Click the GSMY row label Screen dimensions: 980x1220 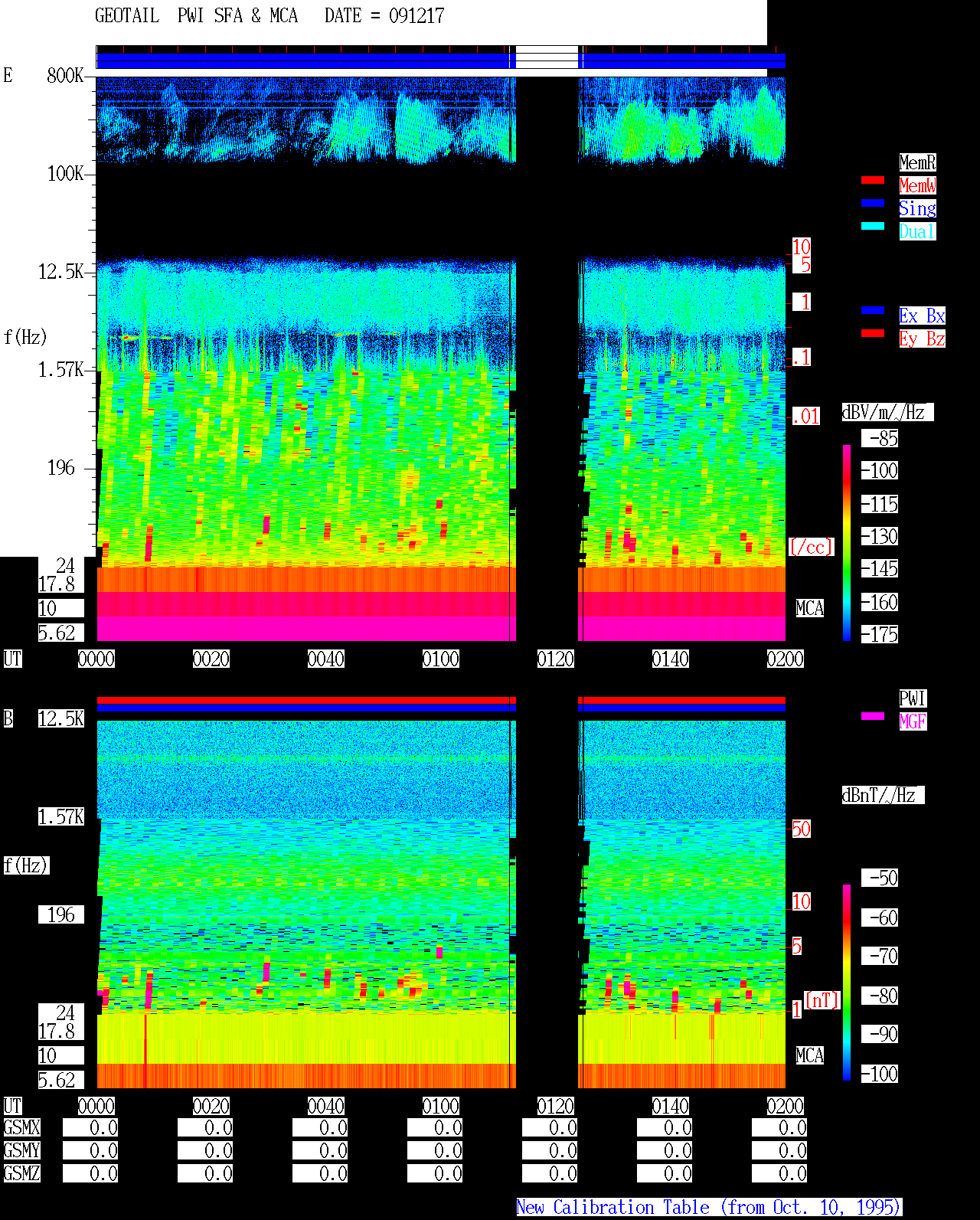21,1150
